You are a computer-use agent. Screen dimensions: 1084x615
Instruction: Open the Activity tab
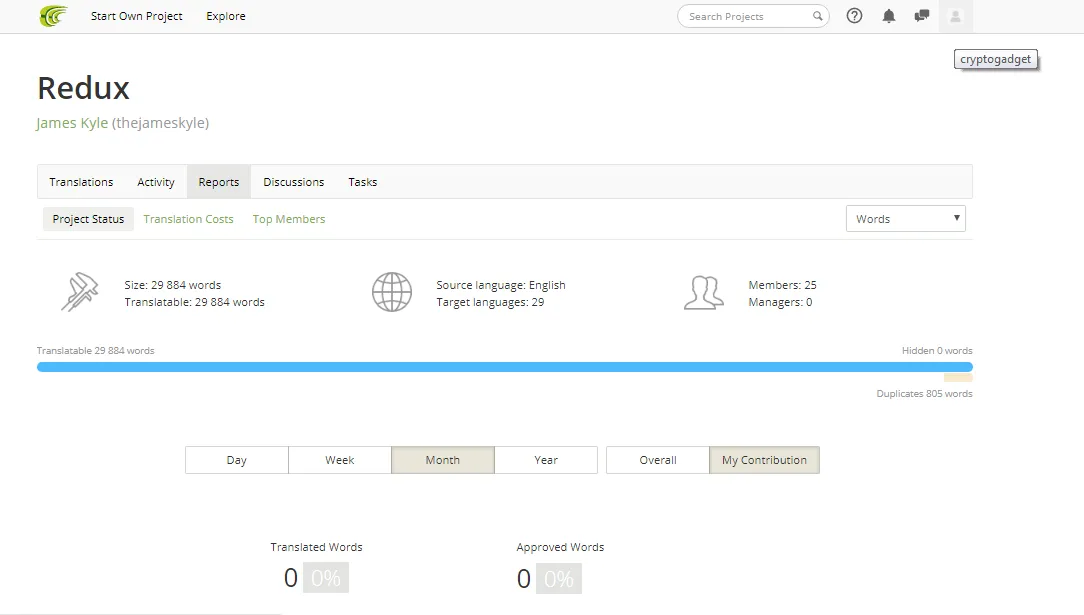[x=156, y=182]
